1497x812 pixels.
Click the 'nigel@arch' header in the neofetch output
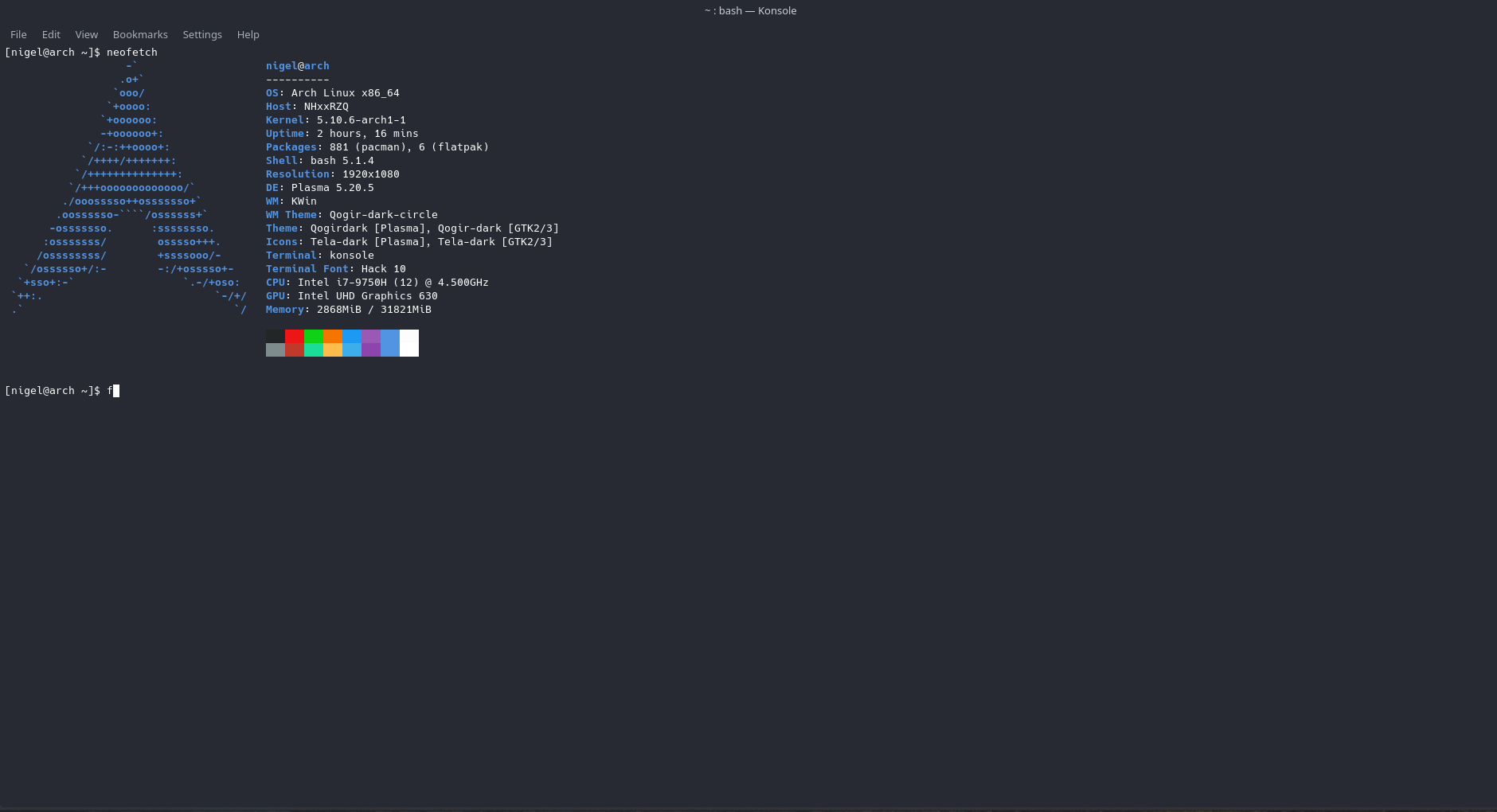[298, 66]
